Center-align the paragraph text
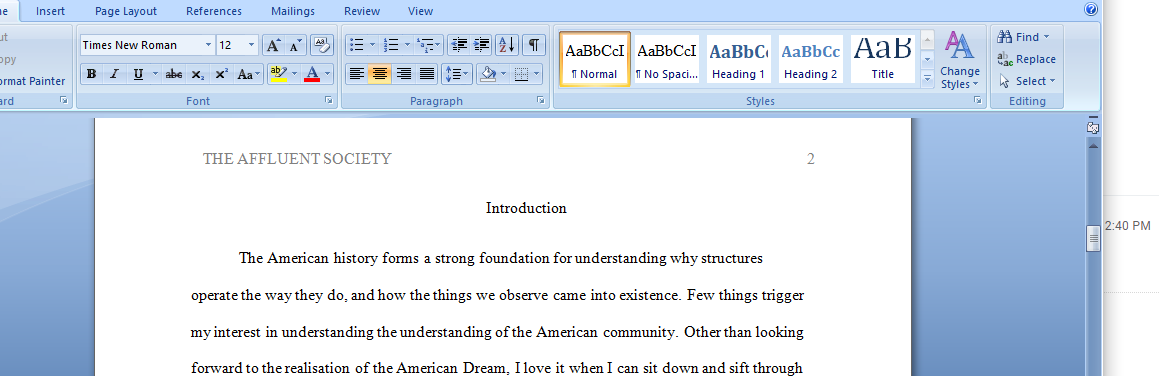 coord(380,74)
